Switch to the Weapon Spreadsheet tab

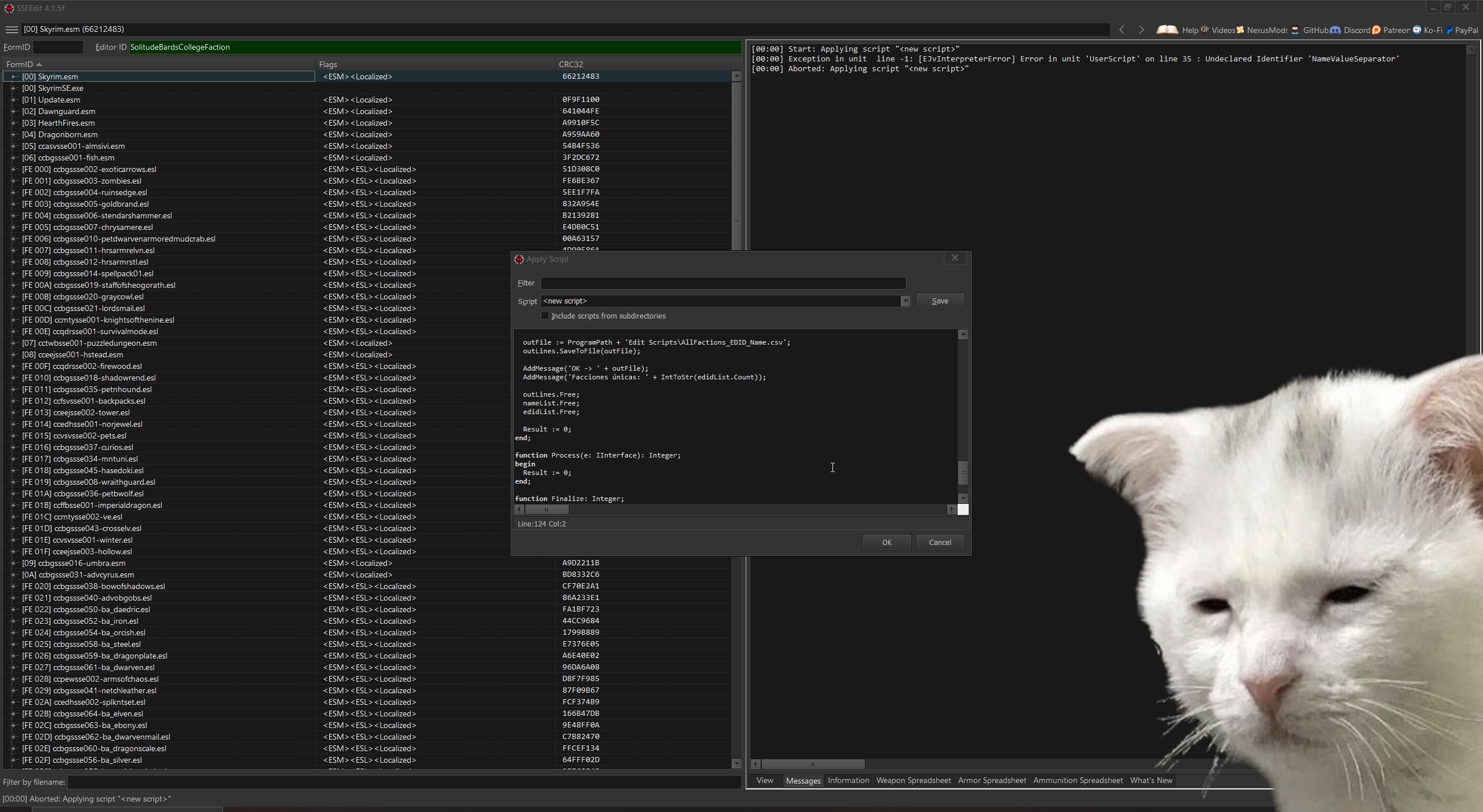[x=913, y=780]
